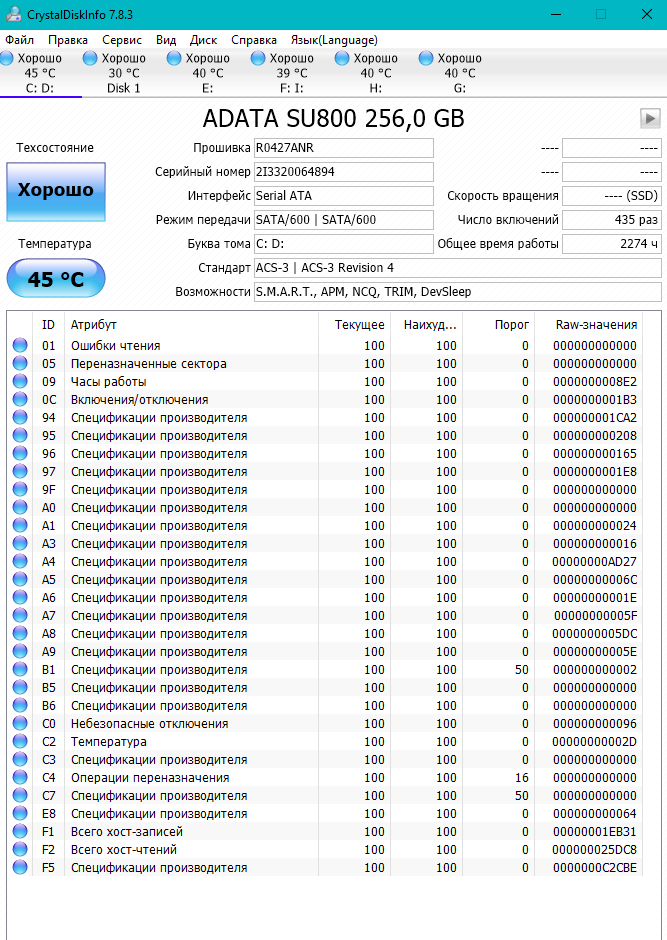Open the Сервис menu
Image resolution: width=667 pixels, height=940 pixels.
[x=122, y=40]
